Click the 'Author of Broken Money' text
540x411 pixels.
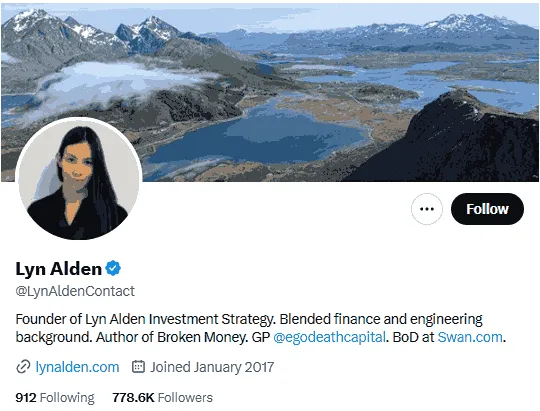(x=172, y=337)
